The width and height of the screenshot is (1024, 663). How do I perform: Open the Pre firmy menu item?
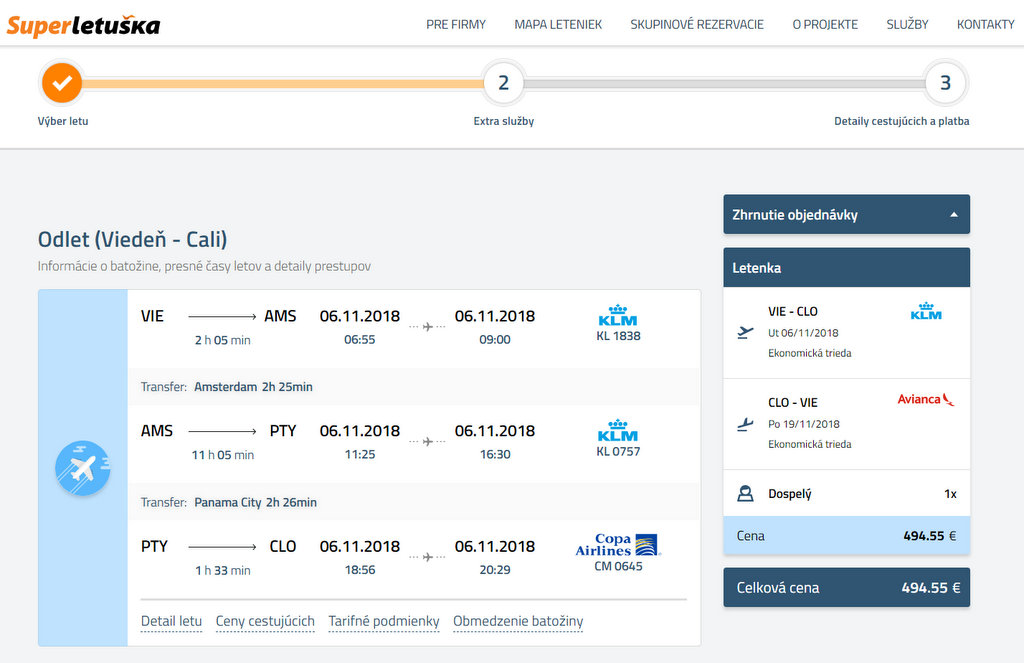[455, 24]
